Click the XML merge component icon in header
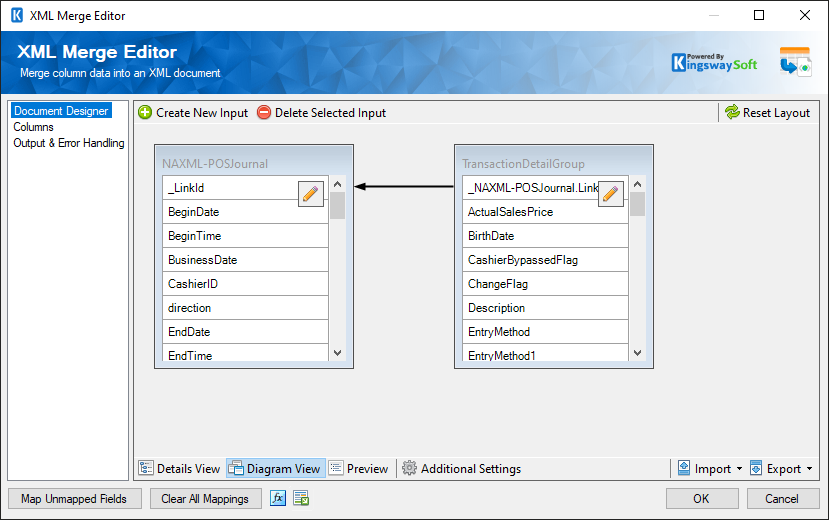This screenshot has height=520, width=829. 795,62
